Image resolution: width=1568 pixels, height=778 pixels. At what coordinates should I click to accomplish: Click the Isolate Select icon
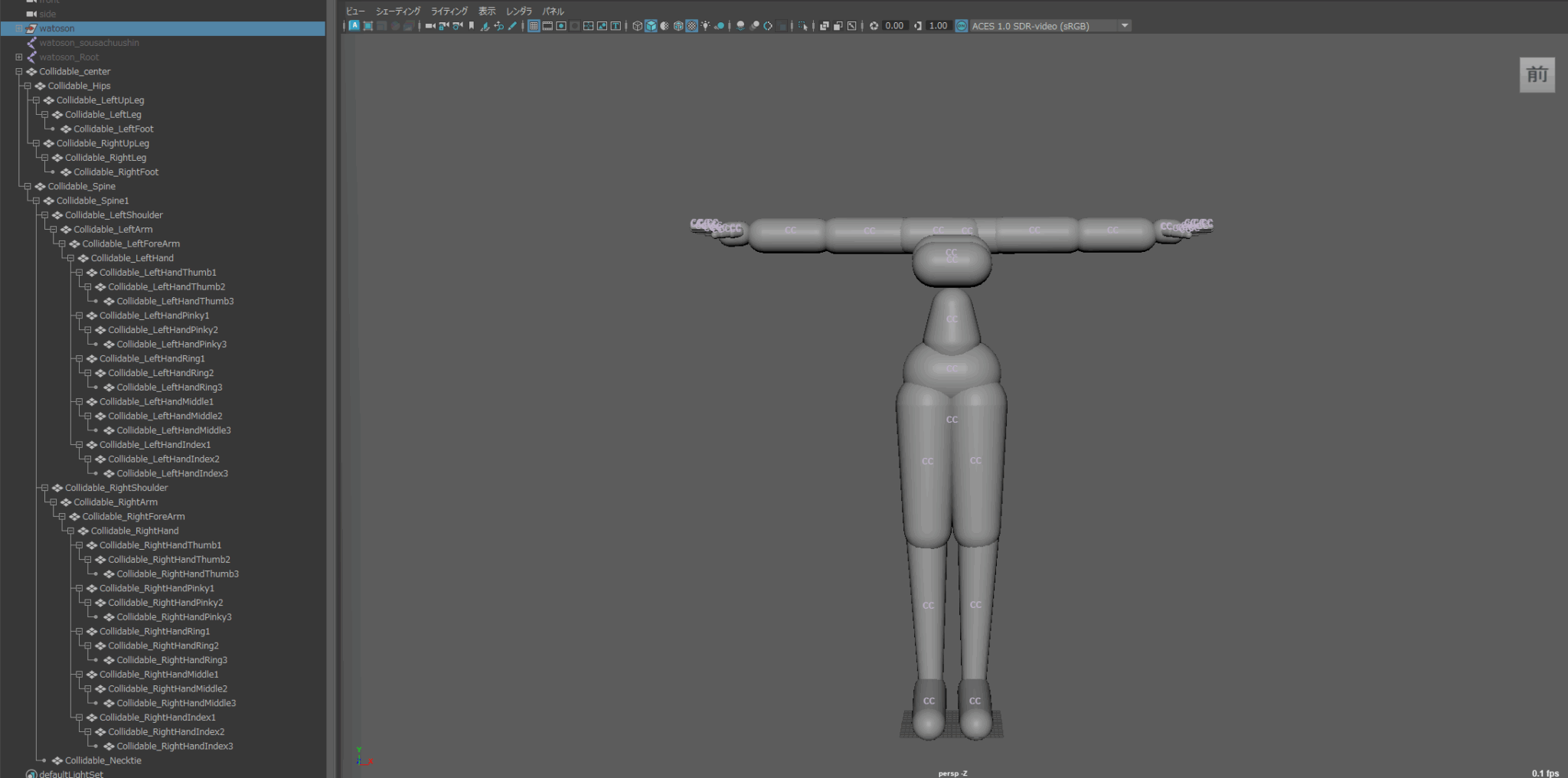(x=802, y=26)
